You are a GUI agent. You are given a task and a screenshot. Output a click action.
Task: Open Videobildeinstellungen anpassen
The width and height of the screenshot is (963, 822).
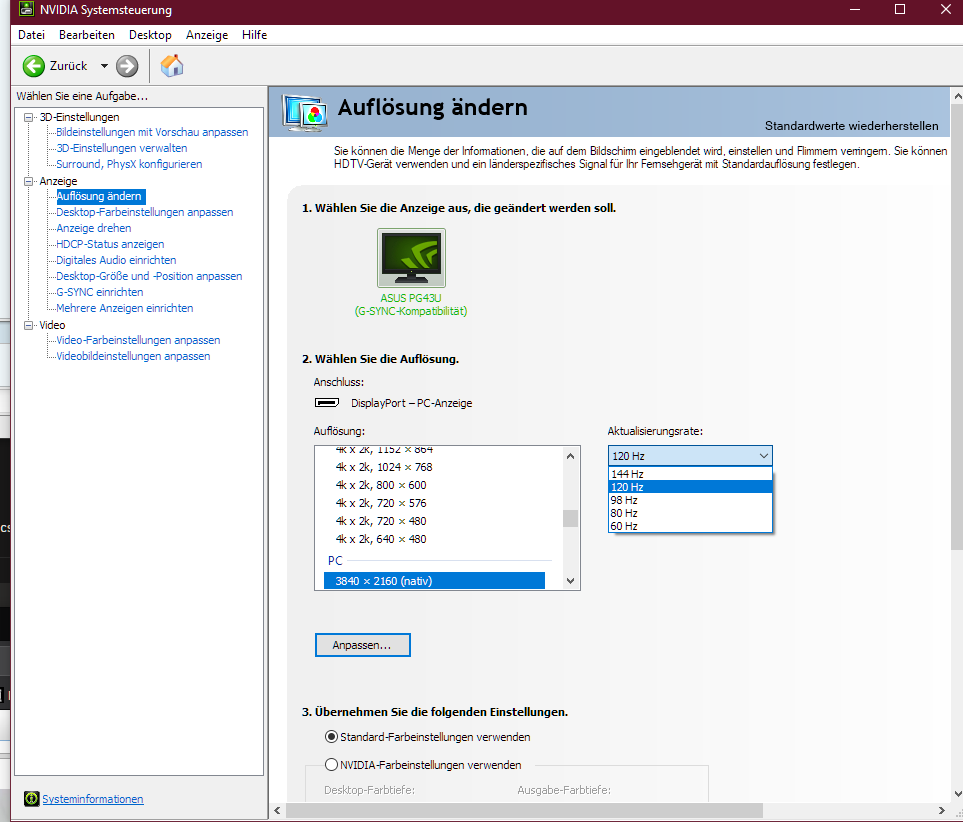coord(133,356)
